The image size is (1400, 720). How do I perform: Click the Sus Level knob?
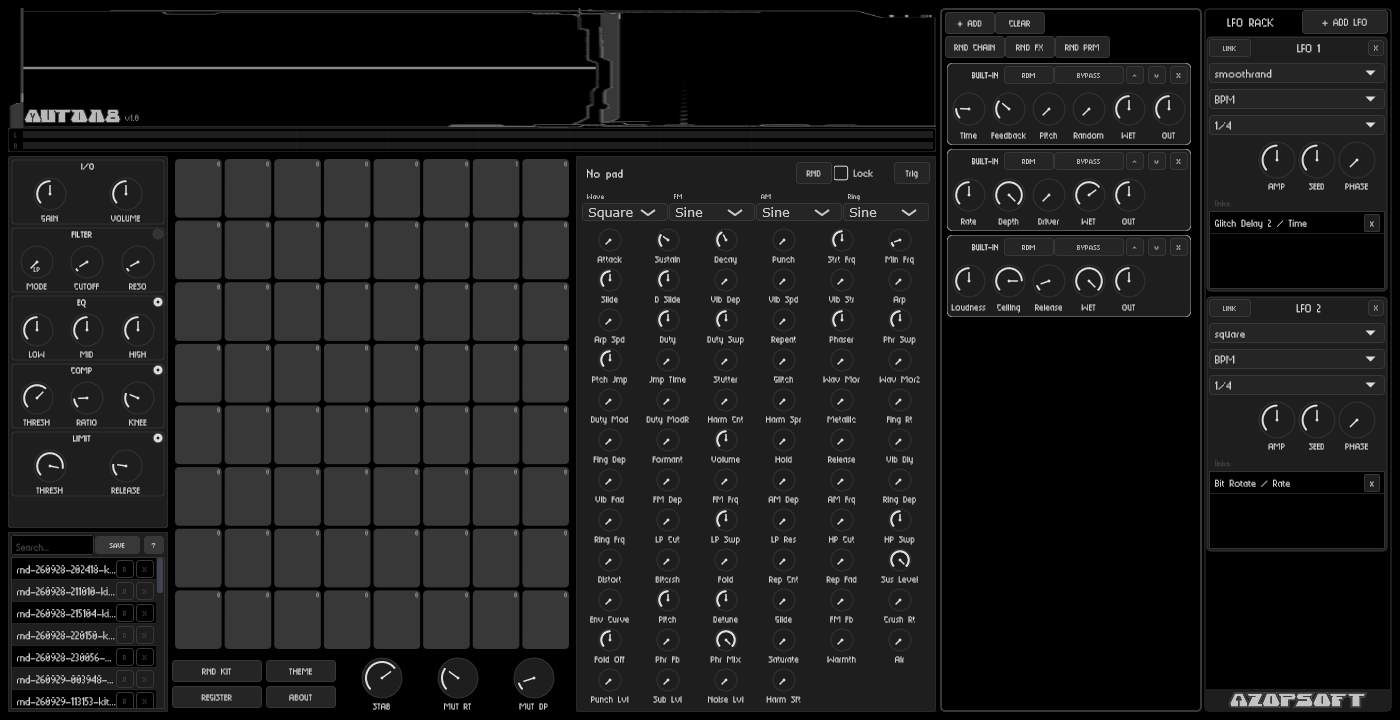coord(899,560)
